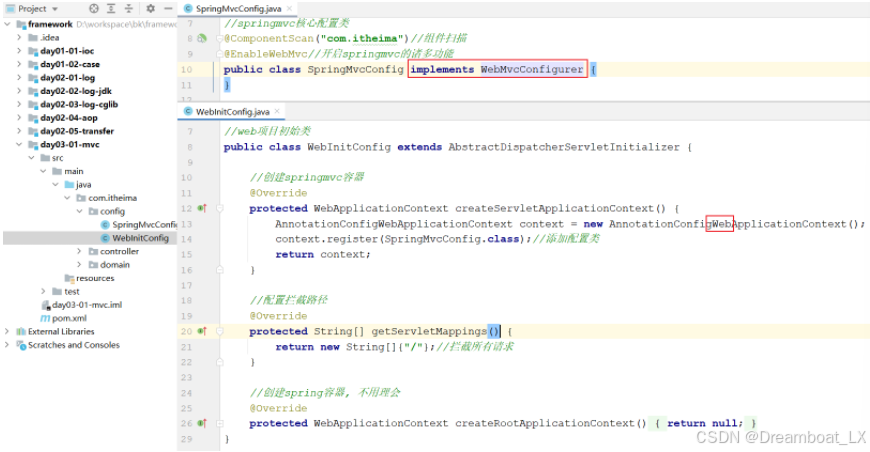Collapse the @ComponentScan annotation fold at line 8
870x452 pixels.
[220, 38]
